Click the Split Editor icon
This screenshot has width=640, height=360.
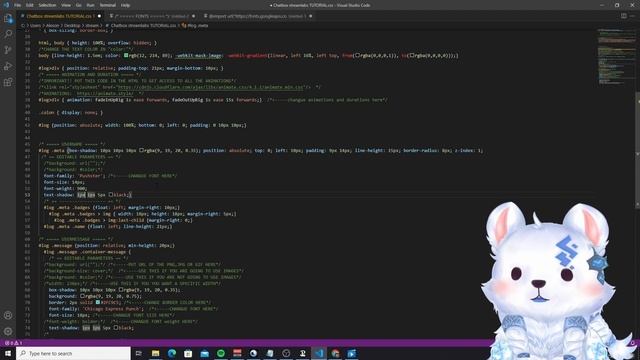pyautogui.click(x=624, y=16)
